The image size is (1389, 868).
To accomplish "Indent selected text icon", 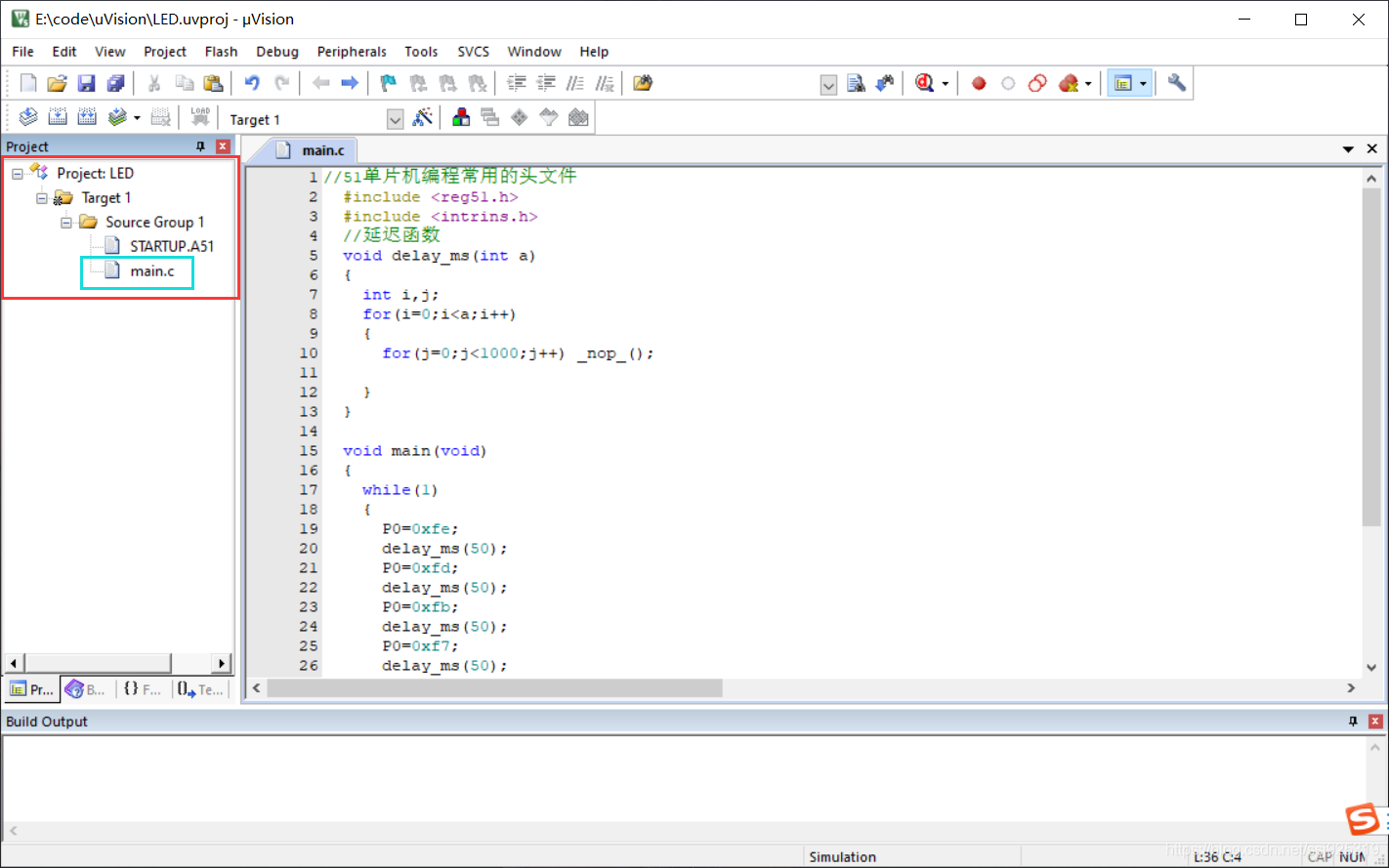I will coord(517,84).
